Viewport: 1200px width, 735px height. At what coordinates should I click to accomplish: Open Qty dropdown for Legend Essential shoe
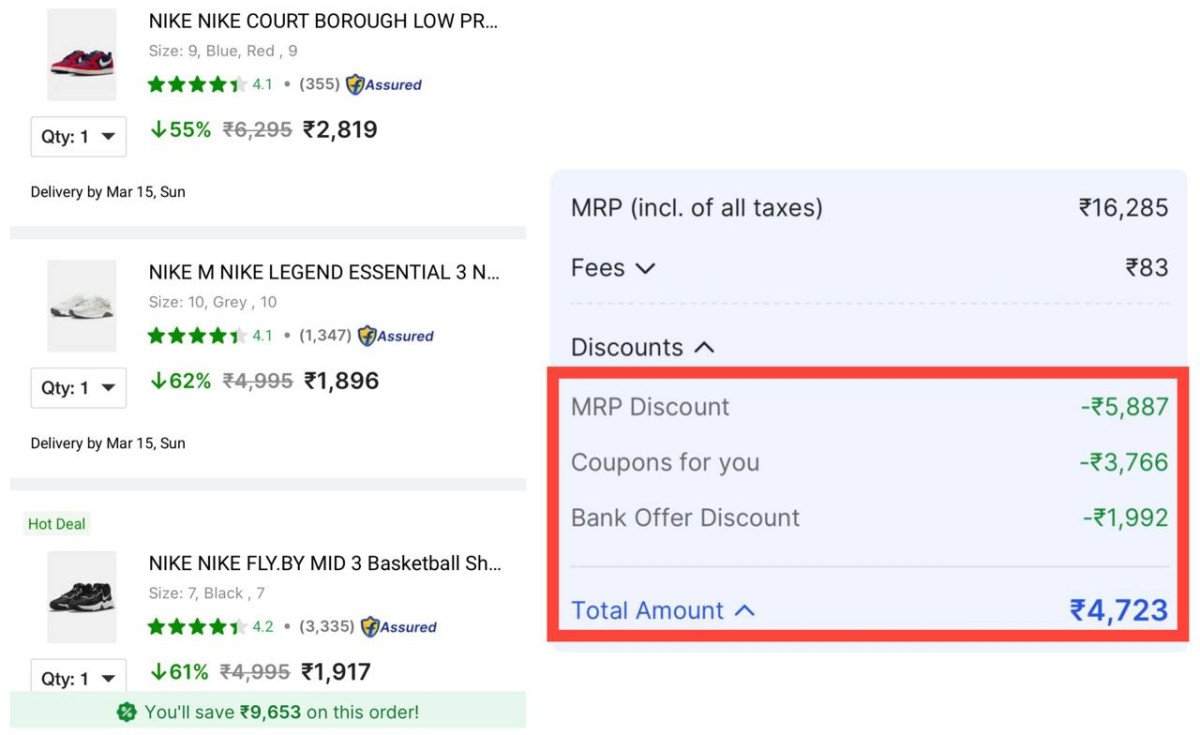click(x=79, y=388)
